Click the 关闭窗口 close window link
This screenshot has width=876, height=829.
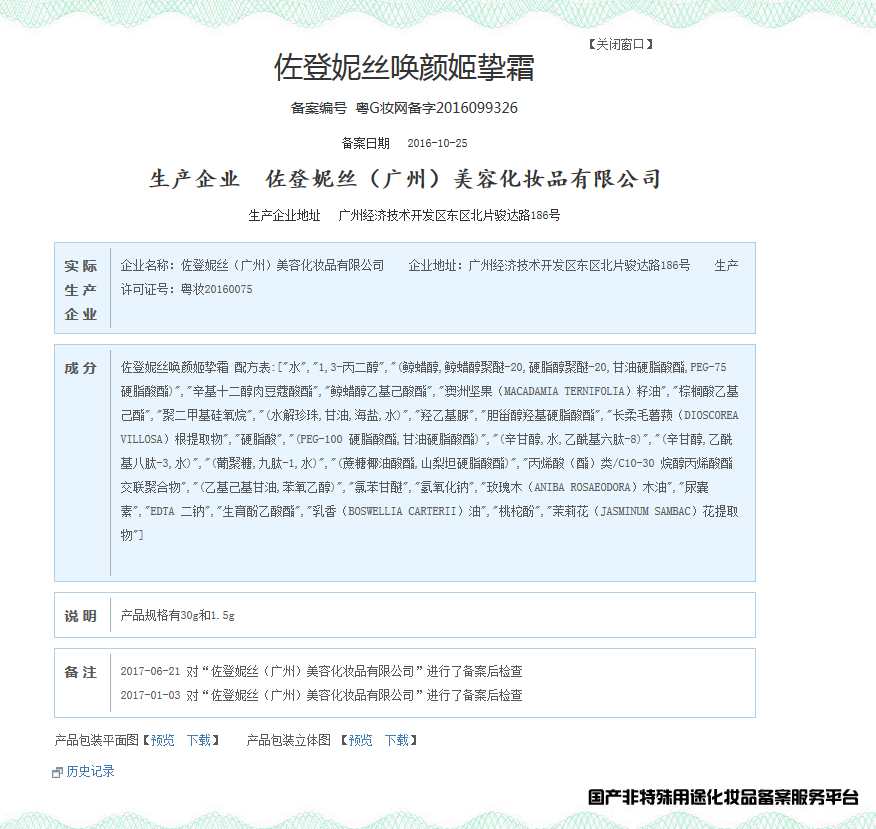click(x=621, y=44)
